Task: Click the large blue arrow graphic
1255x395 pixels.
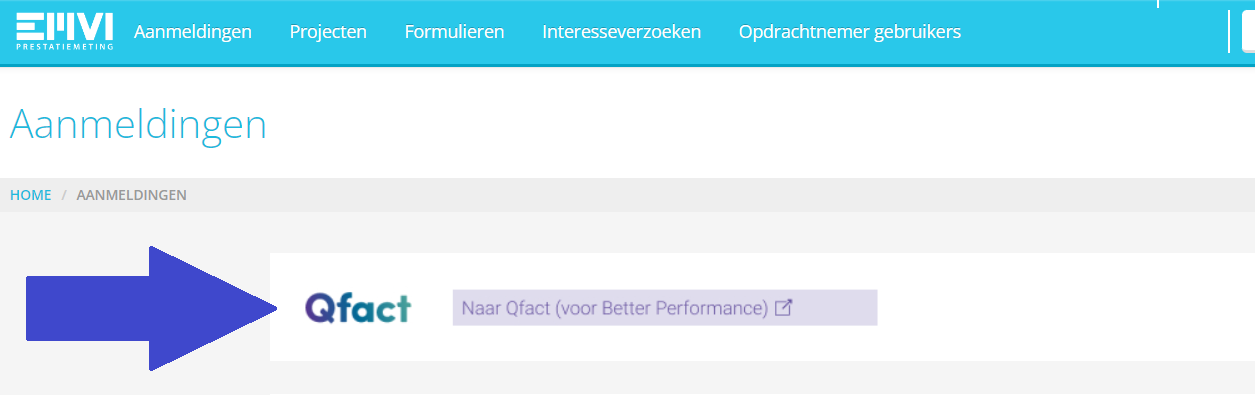Action: click(x=151, y=308)
